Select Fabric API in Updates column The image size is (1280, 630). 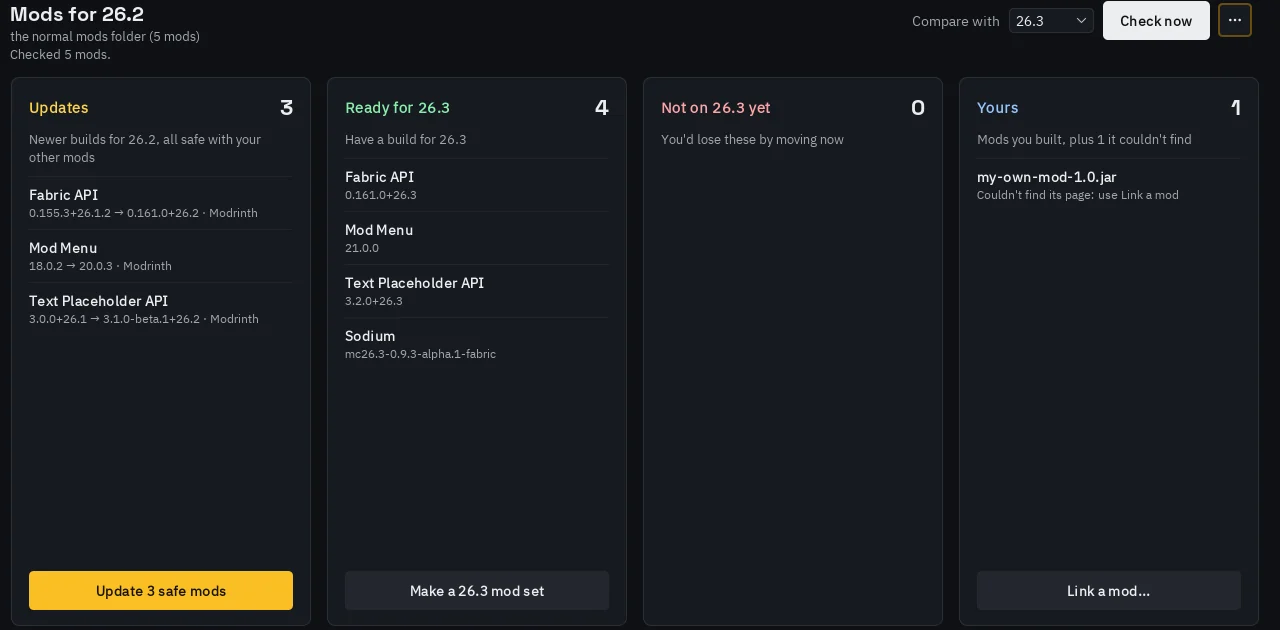tap(161, 203)
